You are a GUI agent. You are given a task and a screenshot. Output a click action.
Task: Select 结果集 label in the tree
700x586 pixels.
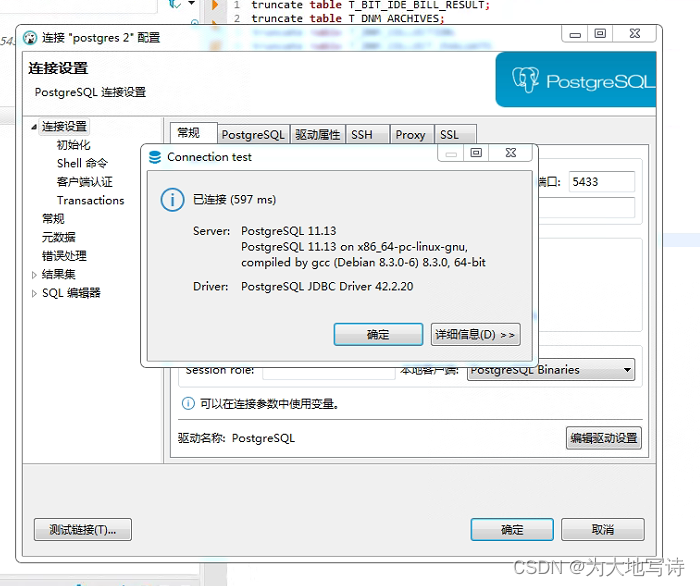59,274
